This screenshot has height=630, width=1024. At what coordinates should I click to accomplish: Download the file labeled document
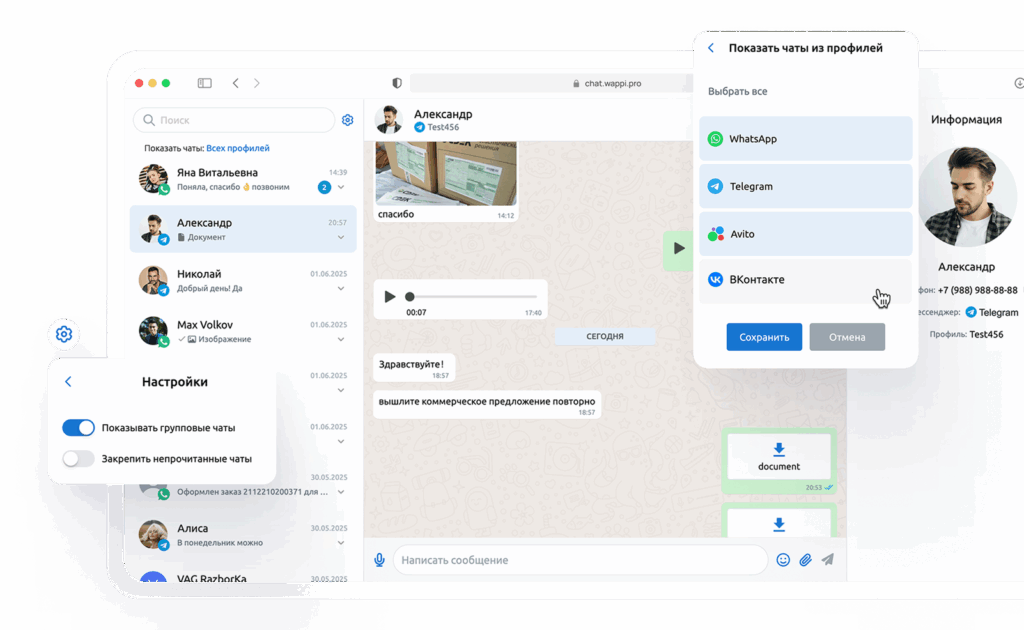tap(778, 456)
